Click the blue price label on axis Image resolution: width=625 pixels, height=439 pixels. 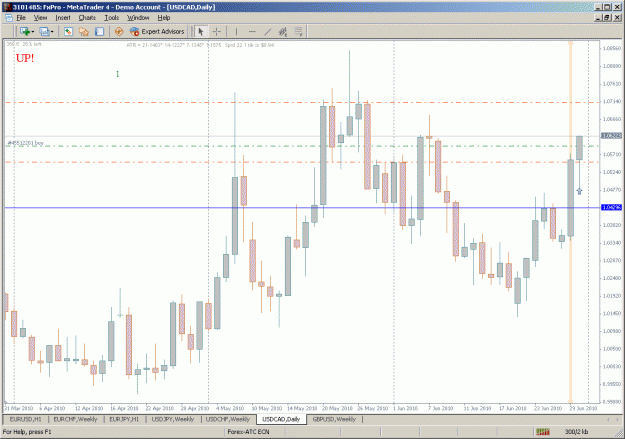click(x=611, y=207)
